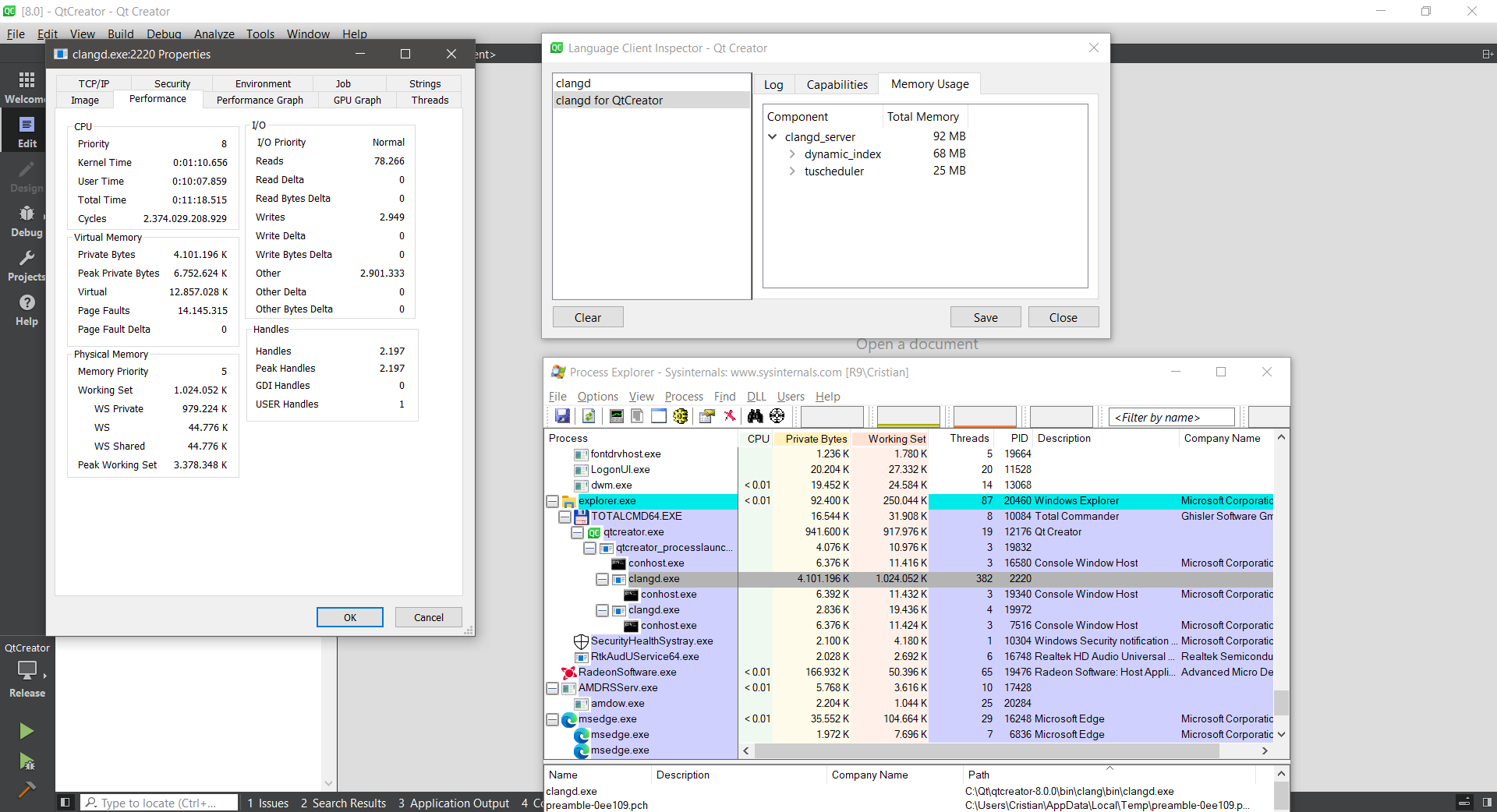Toggle right sidebar button in status bar
The height and width of the screenshot is (812, 1497).
pos(1486,803)
